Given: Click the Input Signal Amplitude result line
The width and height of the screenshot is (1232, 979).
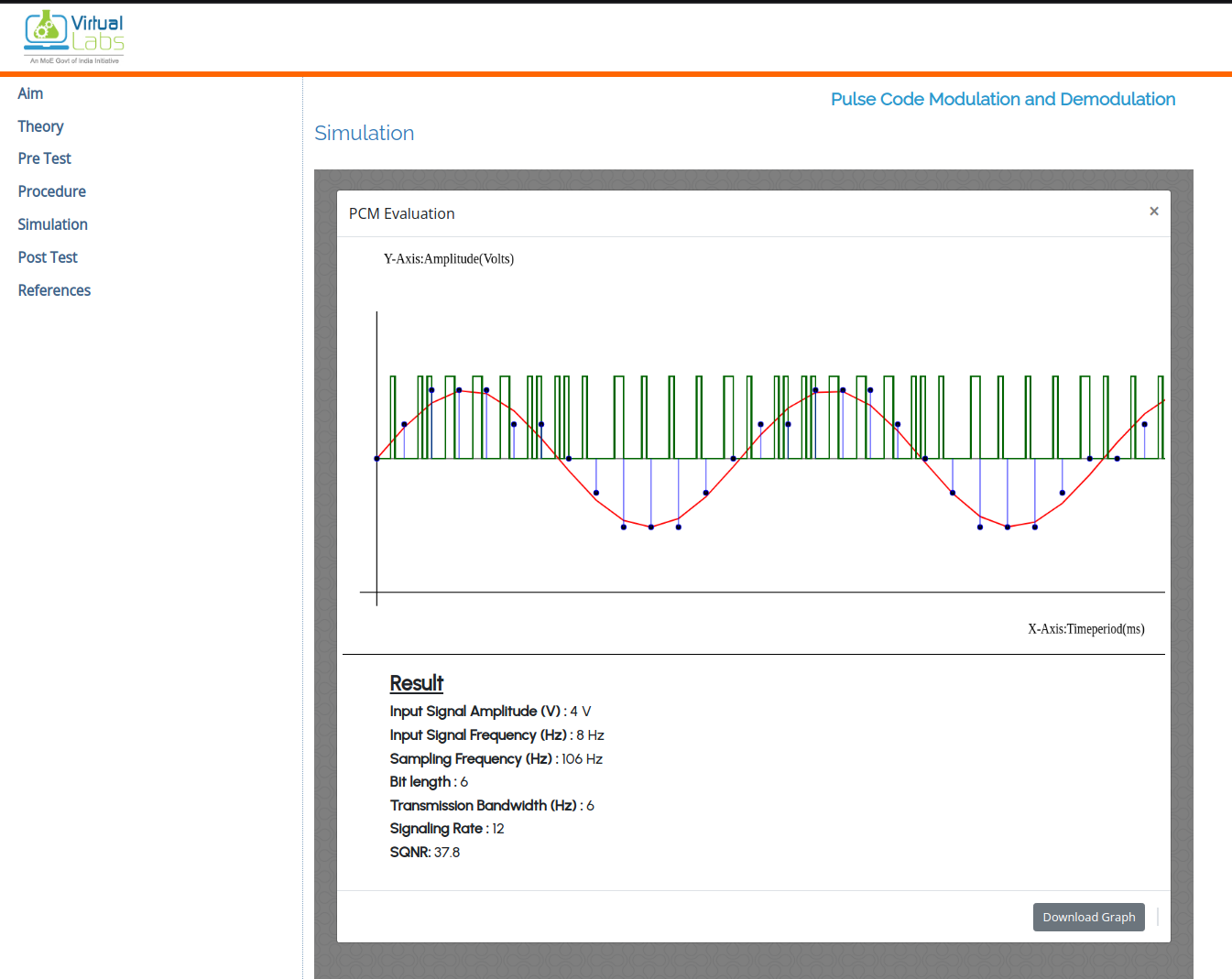Looking at the screenshot, I should tap(490, 712).
